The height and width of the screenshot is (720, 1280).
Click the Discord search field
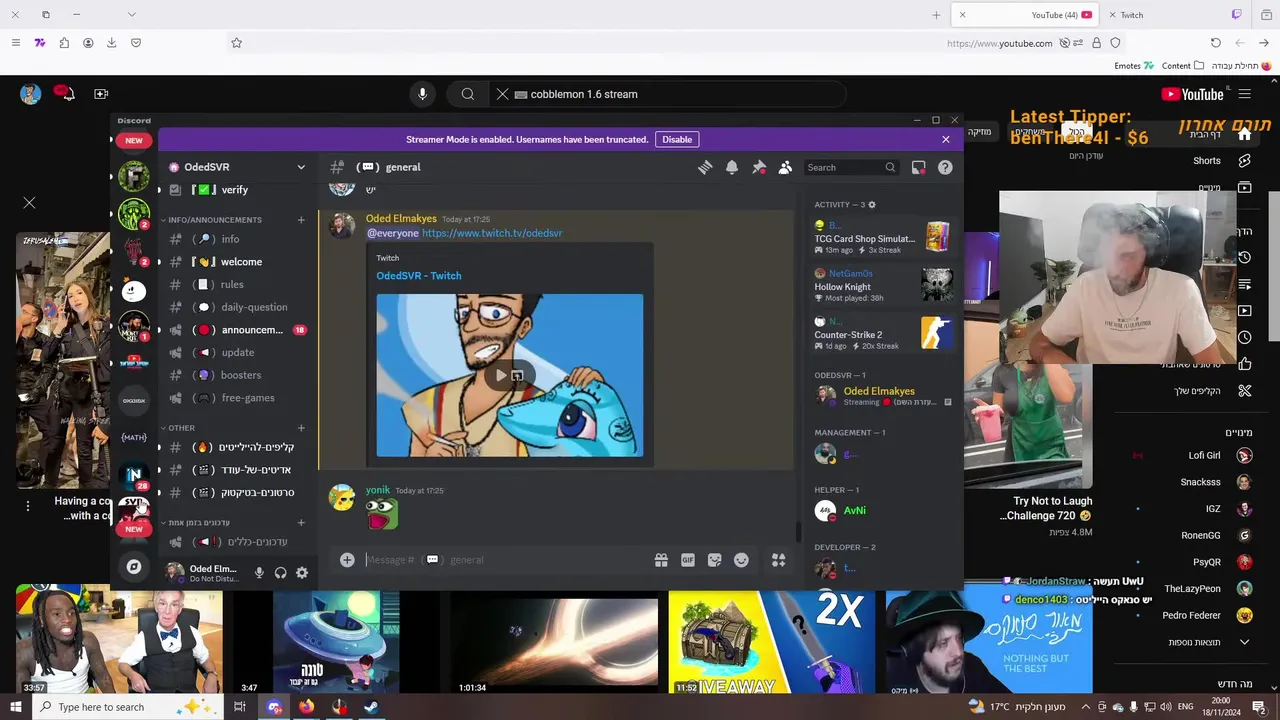pos(852,168)
